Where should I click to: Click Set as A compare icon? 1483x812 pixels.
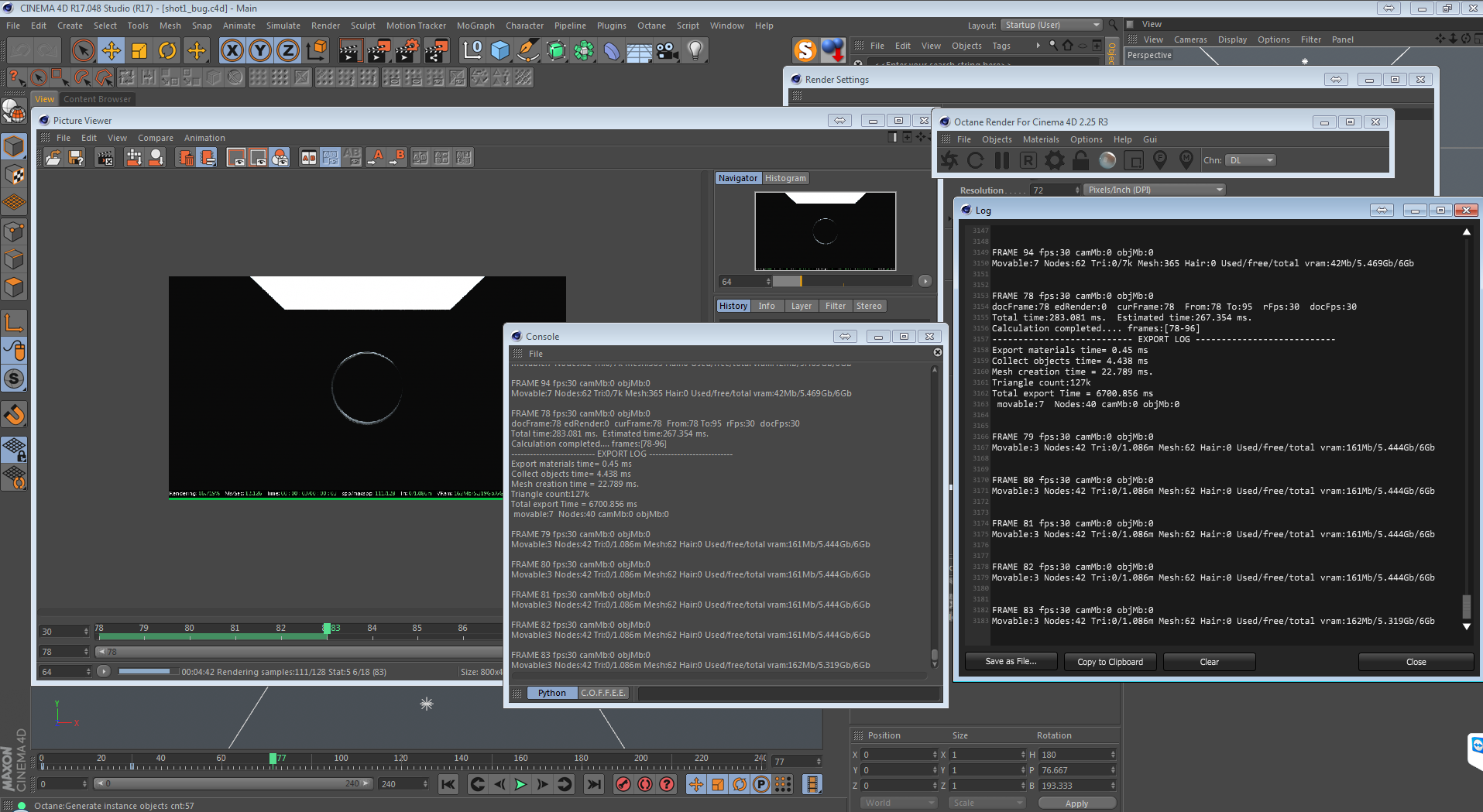click(376, 158)
